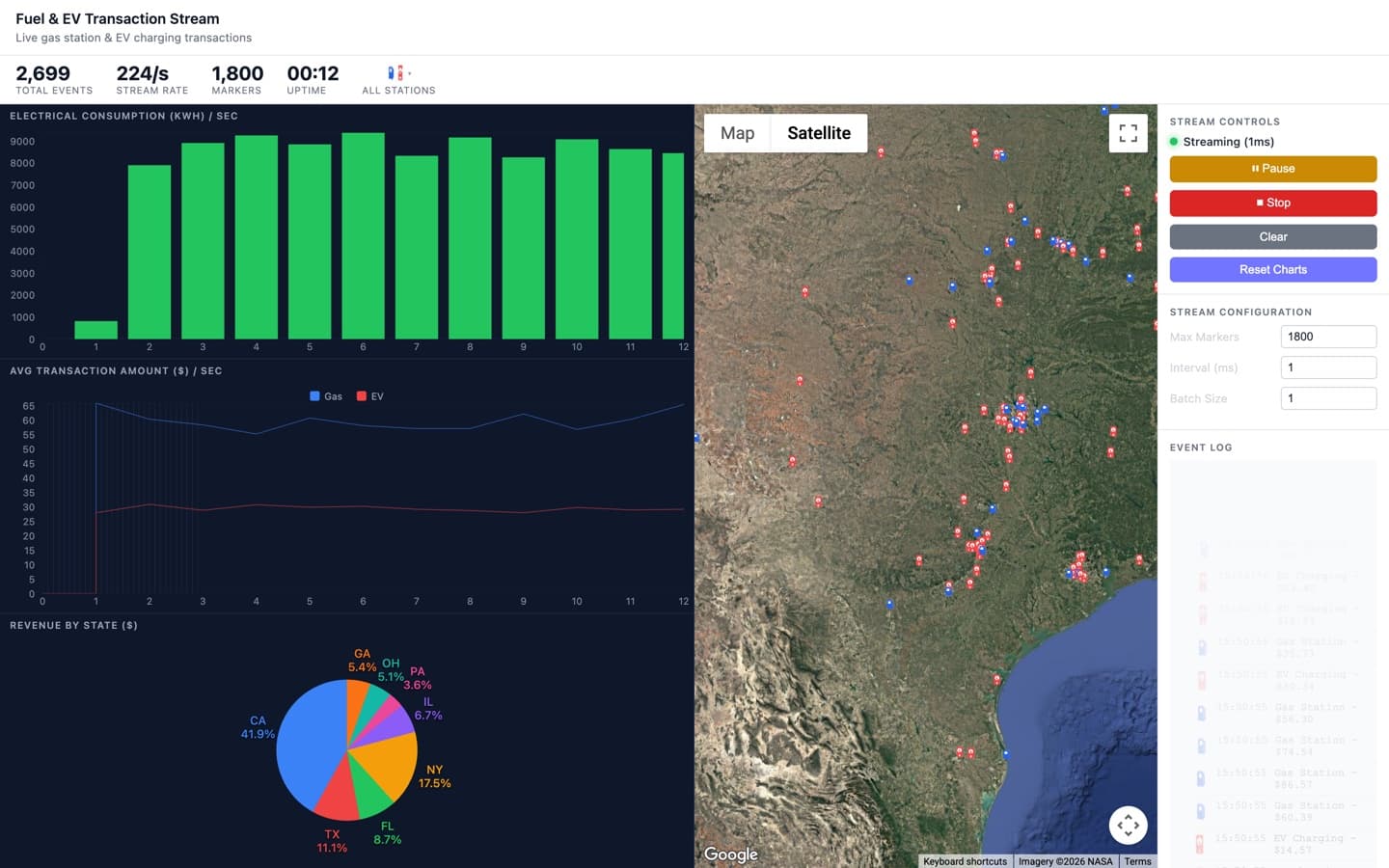This screenshot has width=1389, height=868.
Task: Click the NY 17.5% pie label
Action: pos(435,776)
